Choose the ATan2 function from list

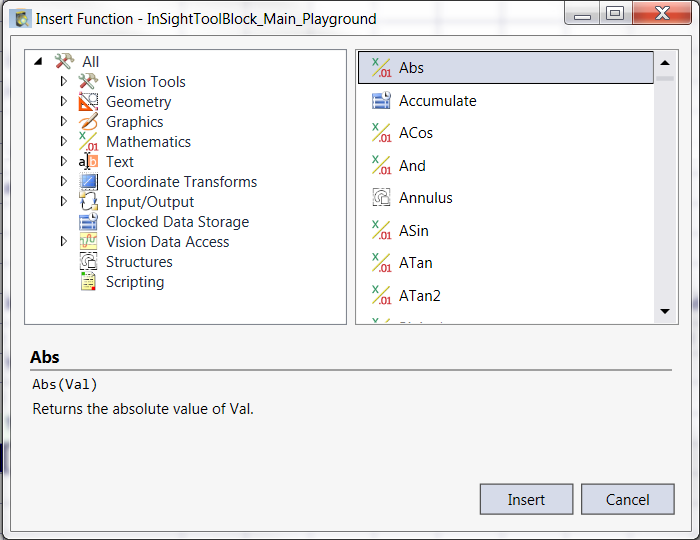[x=419, y=296]
